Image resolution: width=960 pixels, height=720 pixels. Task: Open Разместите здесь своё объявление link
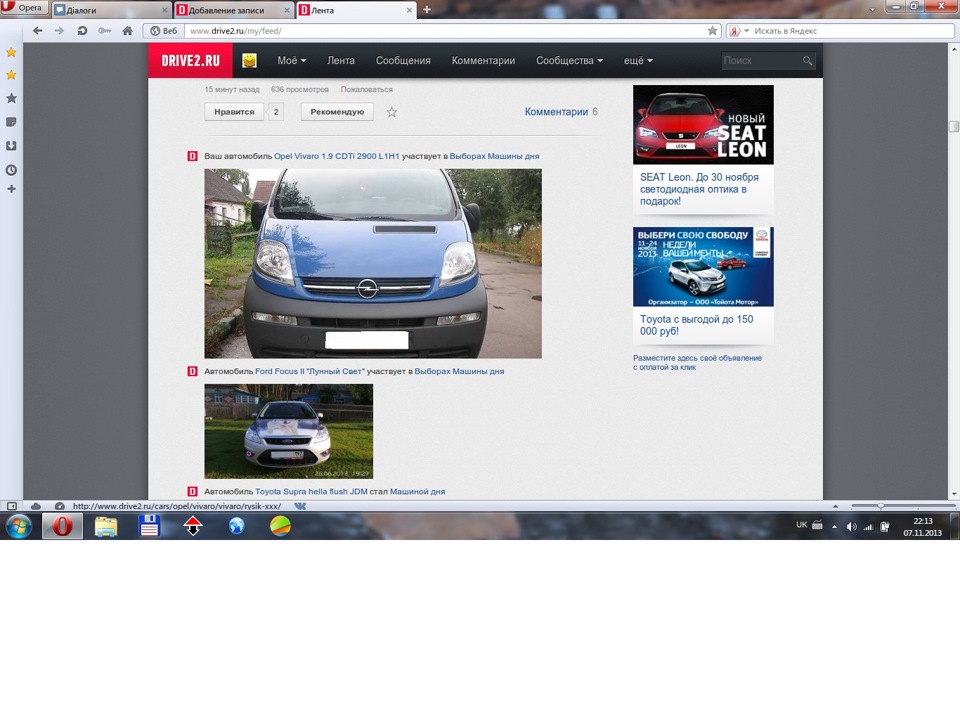(x=697, y=362)
